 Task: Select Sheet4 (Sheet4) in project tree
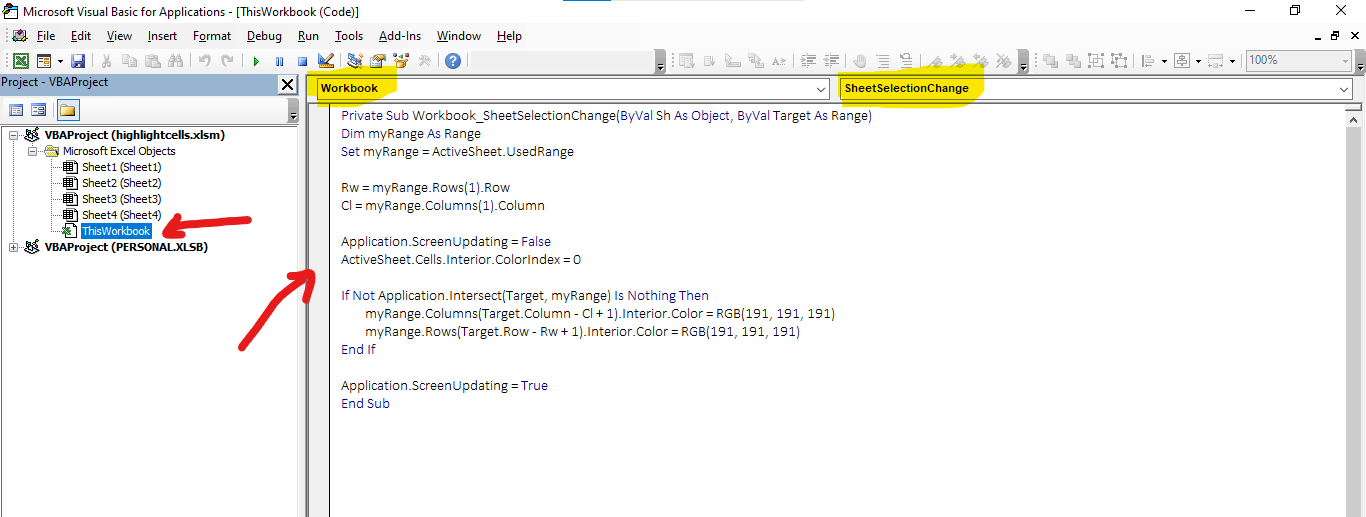121,215
